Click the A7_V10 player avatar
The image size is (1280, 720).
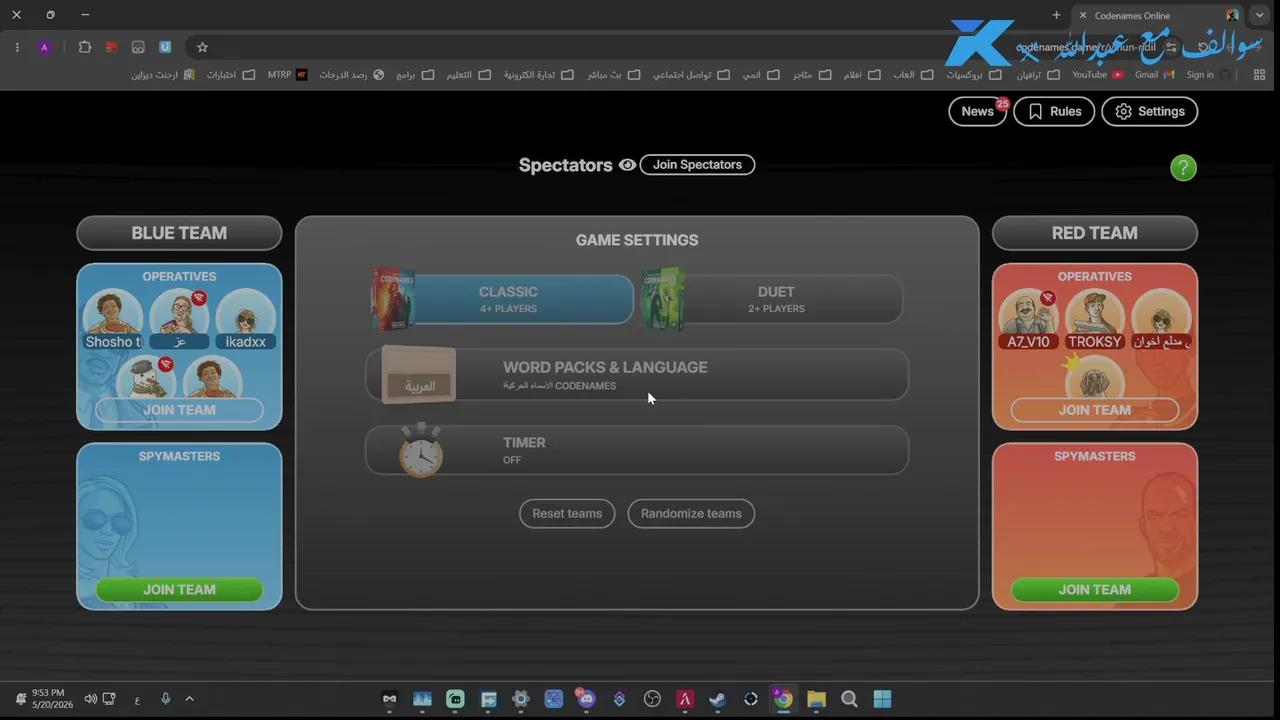[x=1028, y=320]
